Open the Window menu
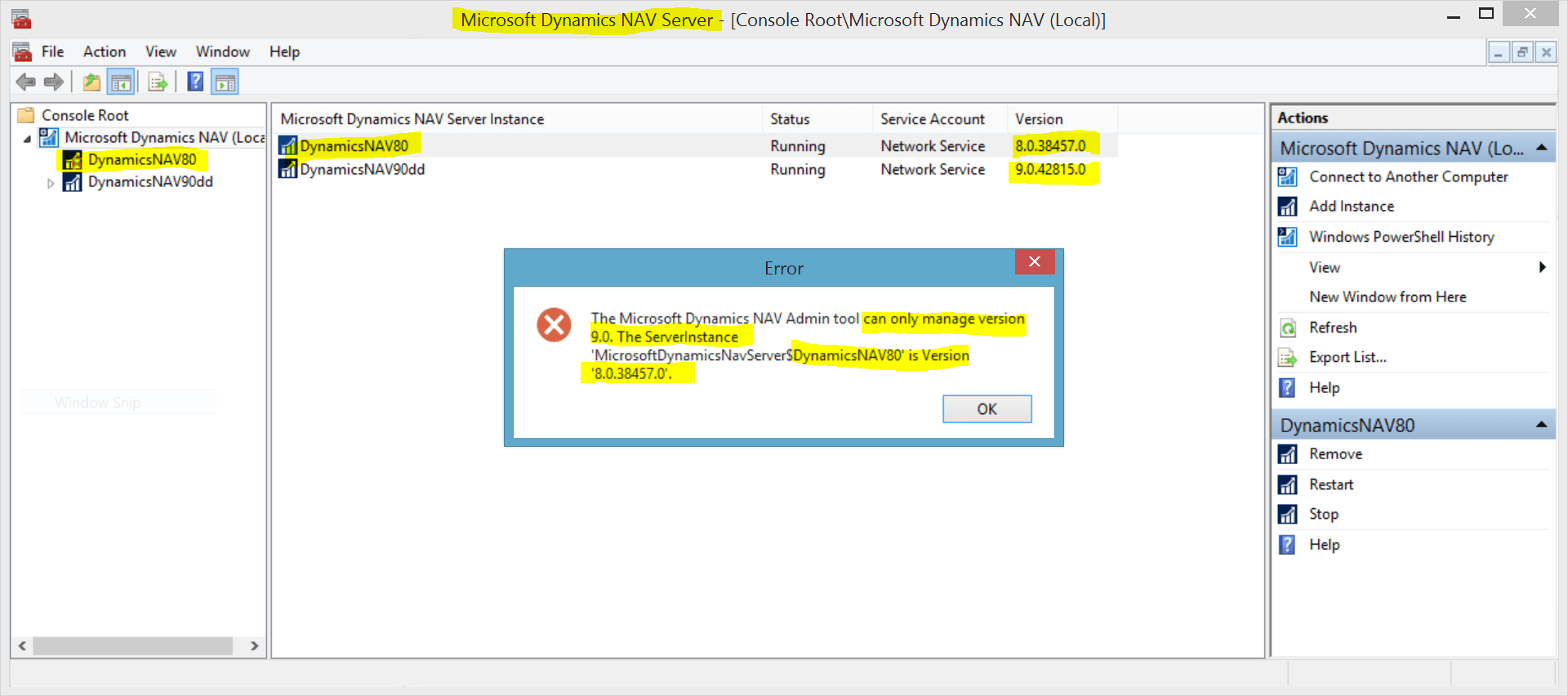 (222, 51)
